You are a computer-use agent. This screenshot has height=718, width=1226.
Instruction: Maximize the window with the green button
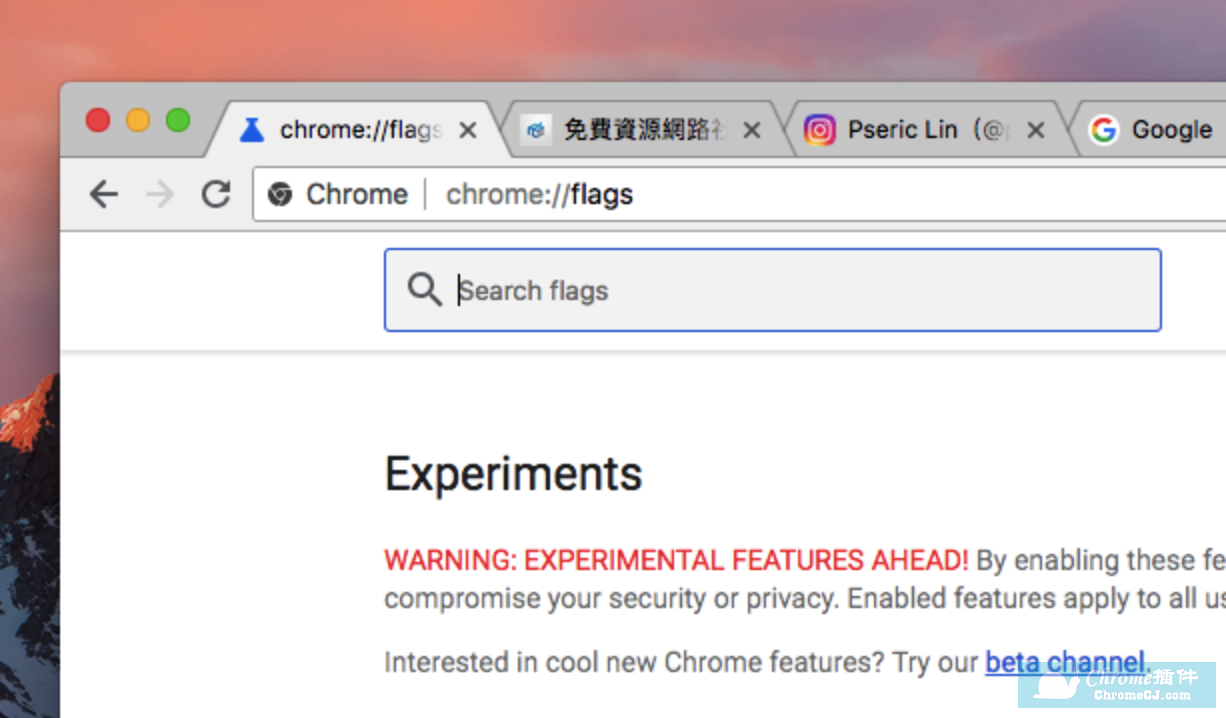coord(178,121)
